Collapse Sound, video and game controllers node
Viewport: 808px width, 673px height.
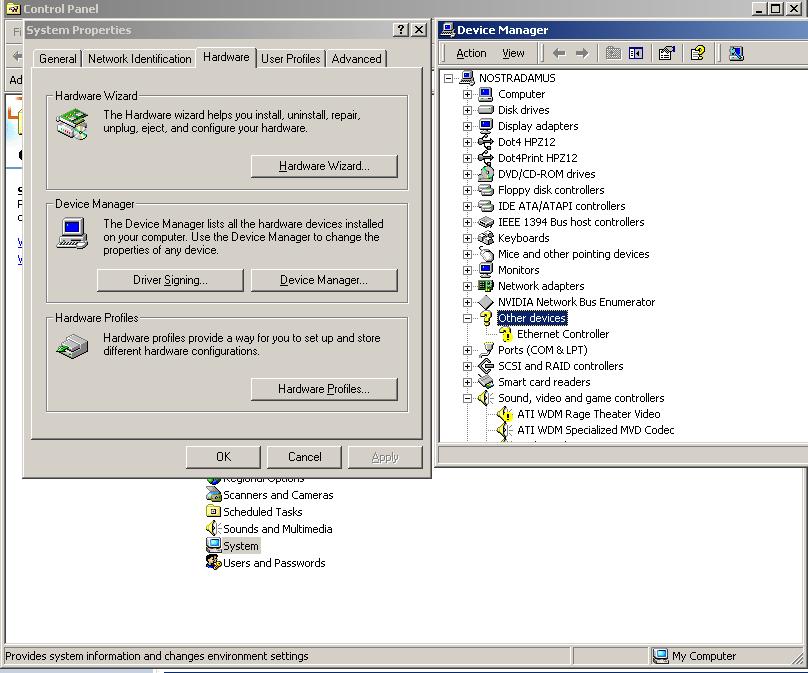coord(467,398)
